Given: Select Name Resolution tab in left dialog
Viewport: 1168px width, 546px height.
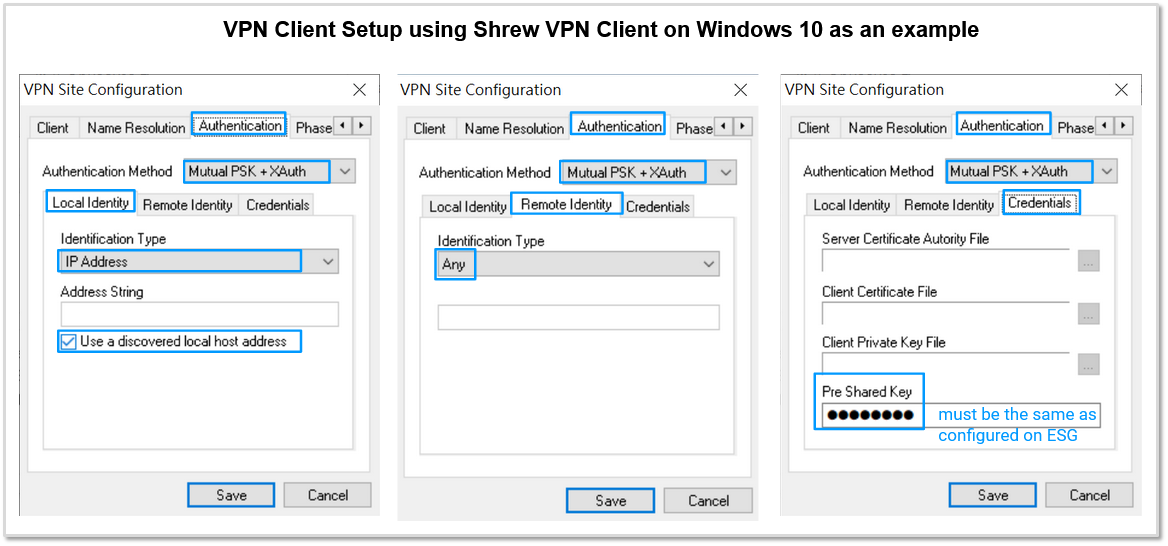Looking at the screenshot, I should (x=136, y=127).
